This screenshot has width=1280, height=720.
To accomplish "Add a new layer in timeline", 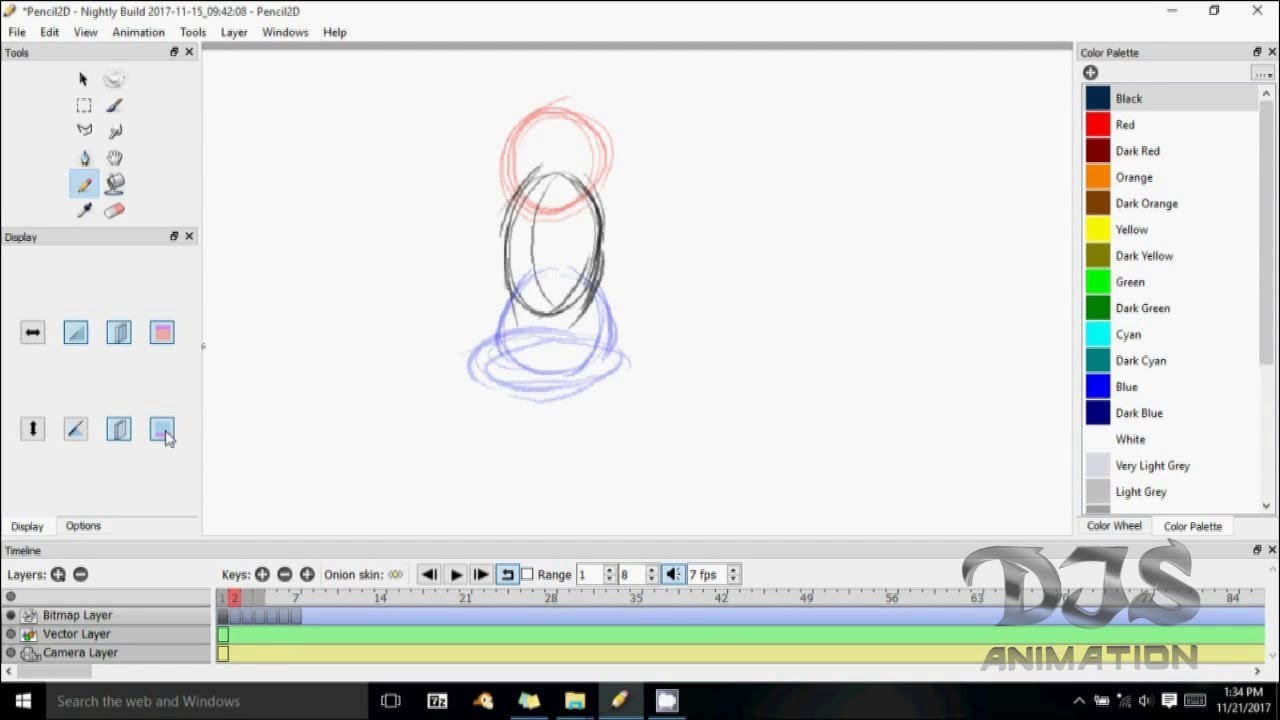I will click(x=58, y=574).
